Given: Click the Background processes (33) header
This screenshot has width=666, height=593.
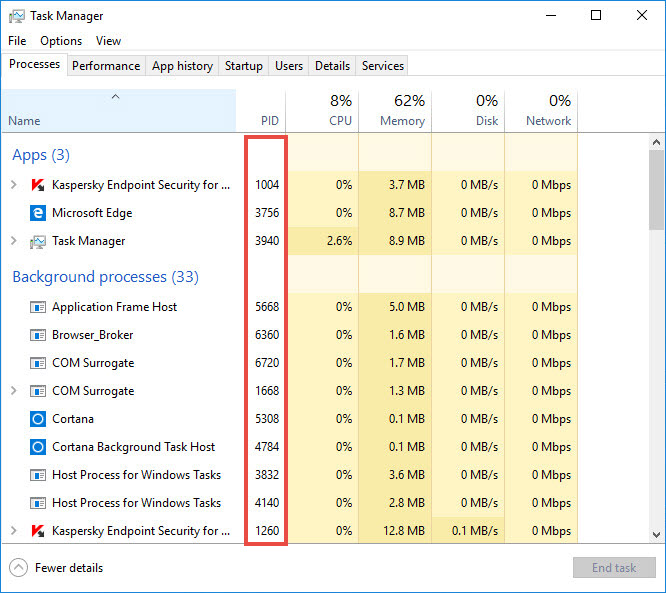Looking at the screenshot, I should pyautogui.click(x=105, y=277).
